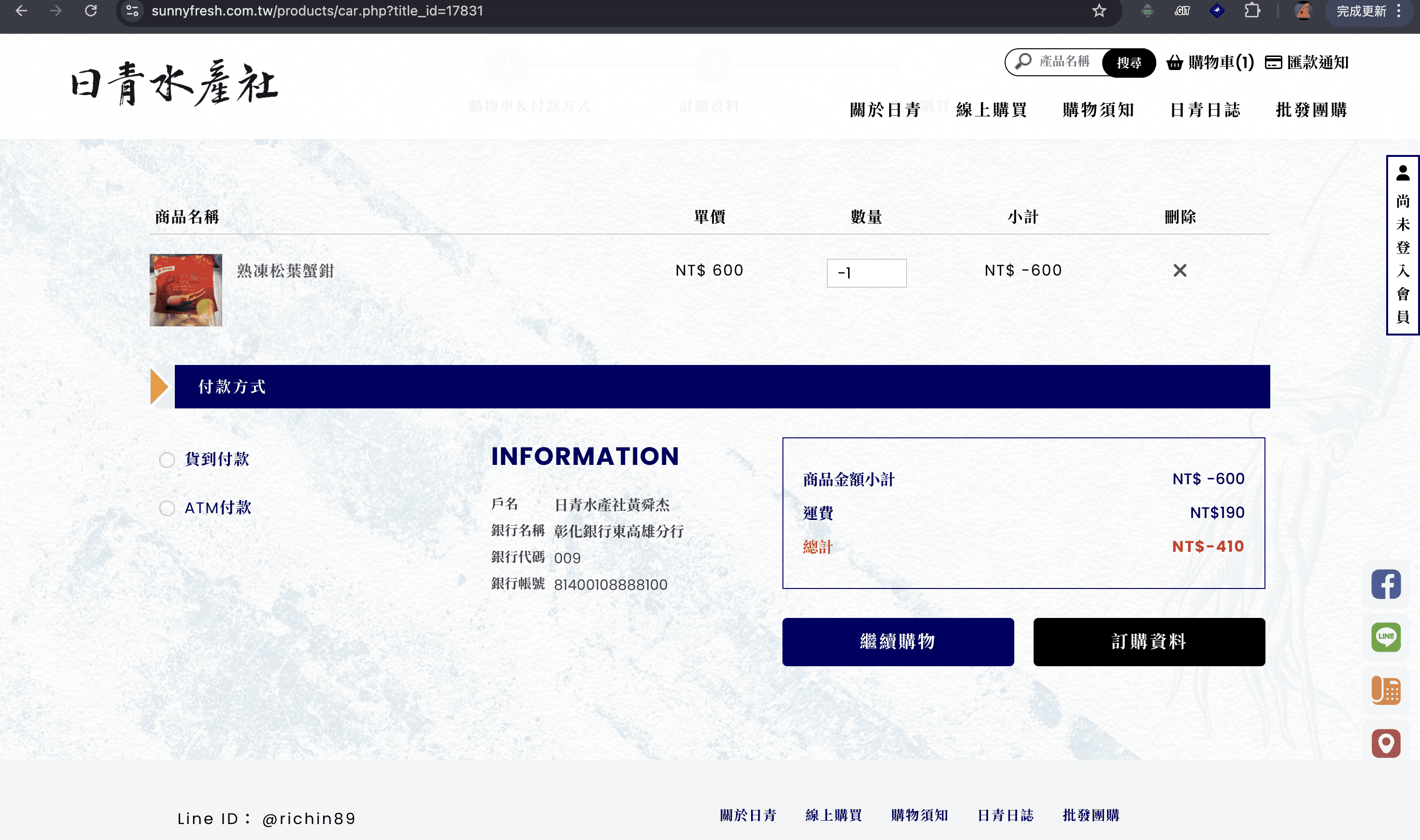Bookmark this page with star icon
The width and height of the screenshot is (1420, 840).
pyautogui.click(x=1099, y=11)
